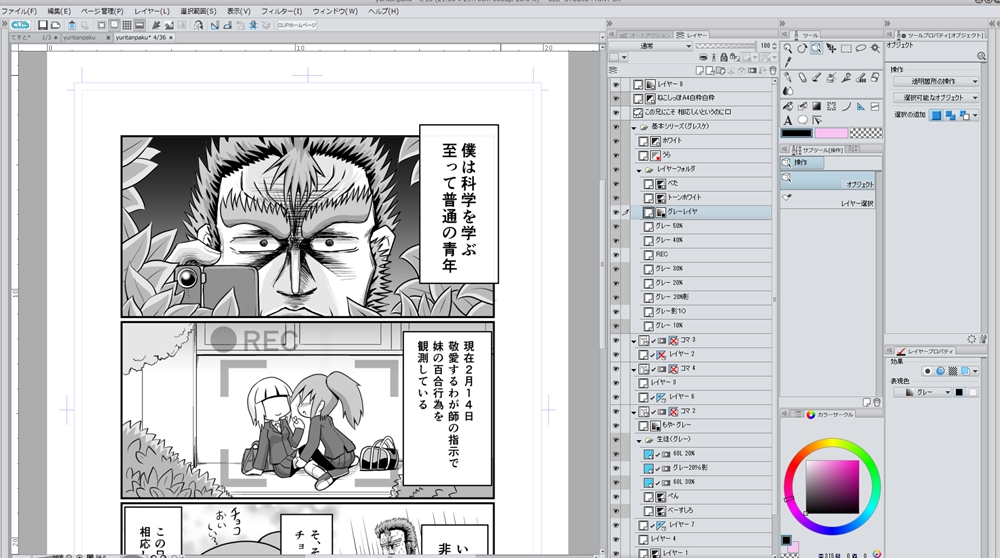This screenshot has width=1000, height=558.
Task: Select the オブジェクト sub tool
Action: tap(829, 182)
